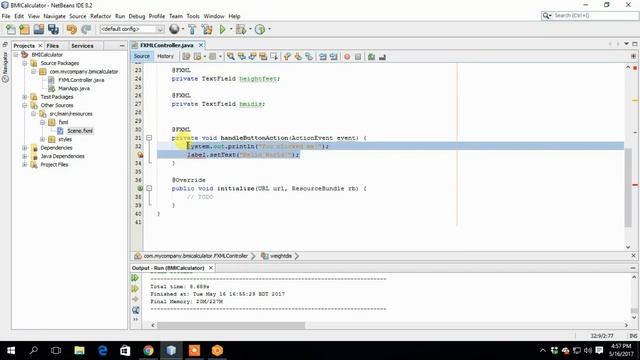Click the Debug Project toolbar icon
The image size is (640, 360).
pos(240,29)
